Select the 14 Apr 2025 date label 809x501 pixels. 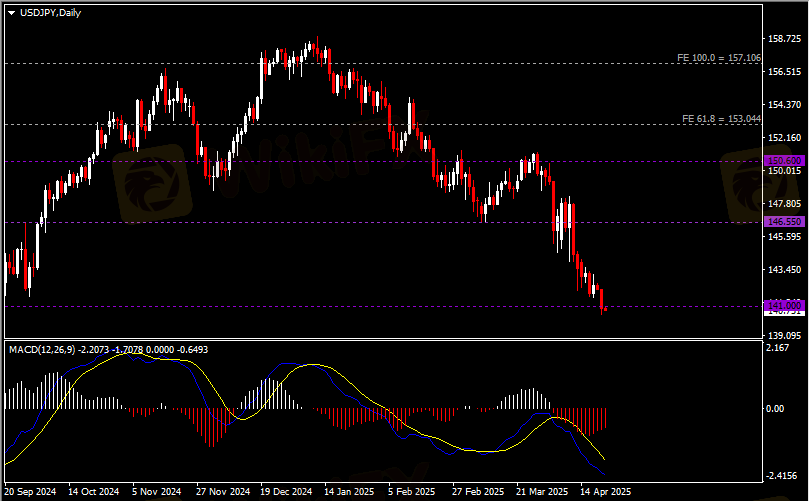[606, 492]
